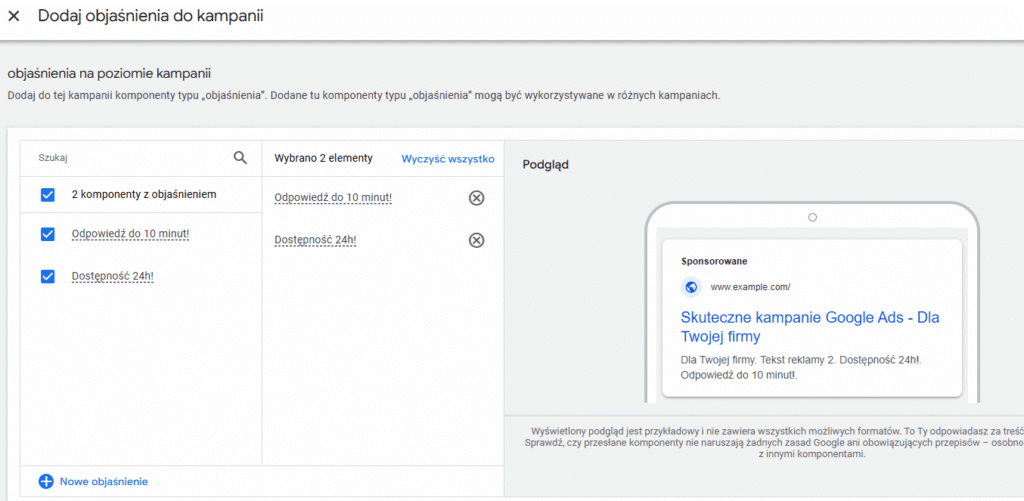Remove selected 'Odpowiedź do 10 minut!' with X icon

point(476,198)
